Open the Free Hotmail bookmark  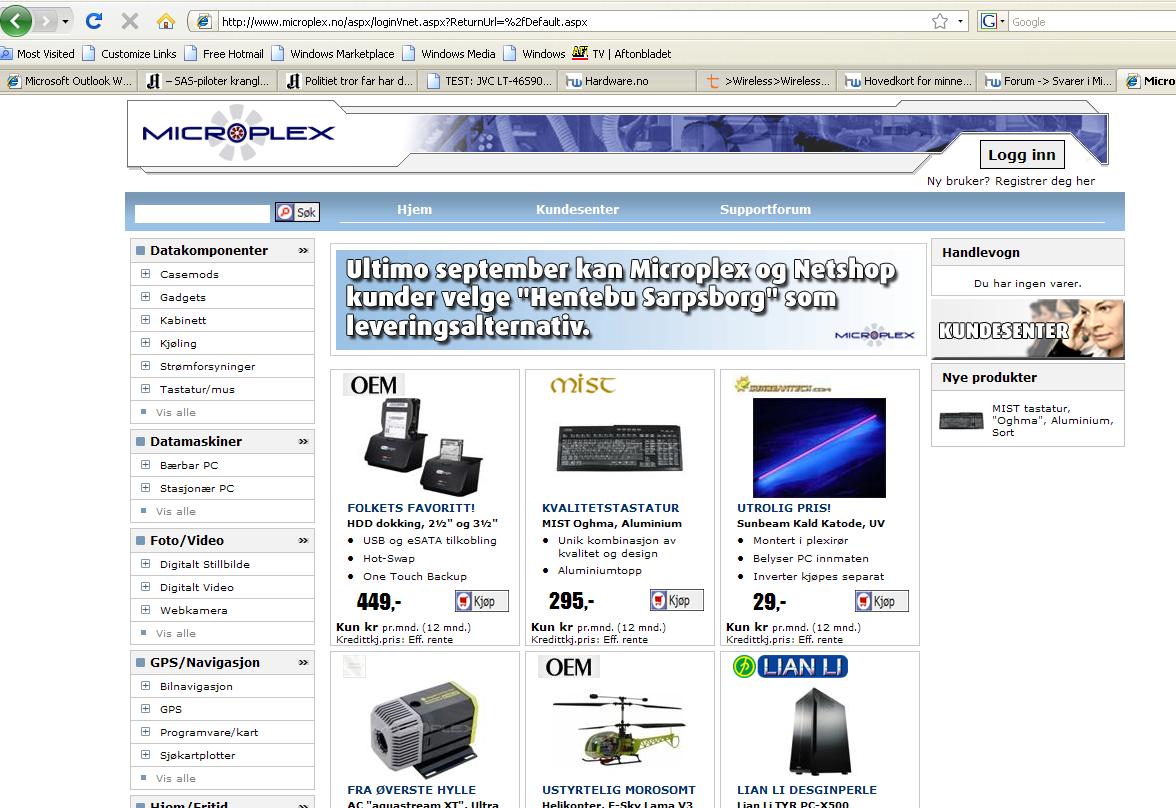(224, 54)
